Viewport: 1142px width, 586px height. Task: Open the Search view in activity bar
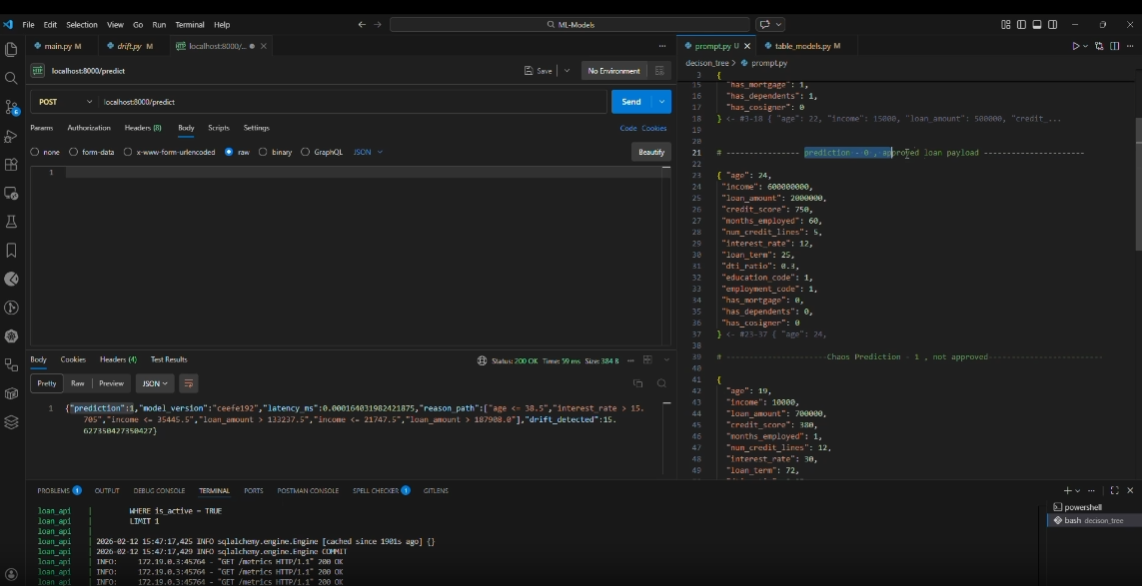[11, 78]
